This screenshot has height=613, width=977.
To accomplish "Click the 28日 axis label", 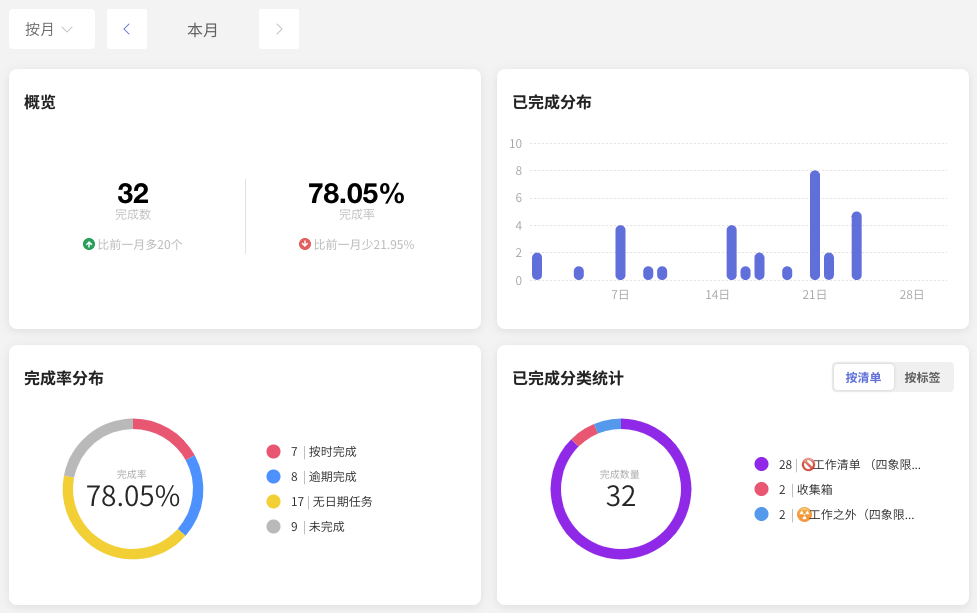I will click(x=912, y=295).
